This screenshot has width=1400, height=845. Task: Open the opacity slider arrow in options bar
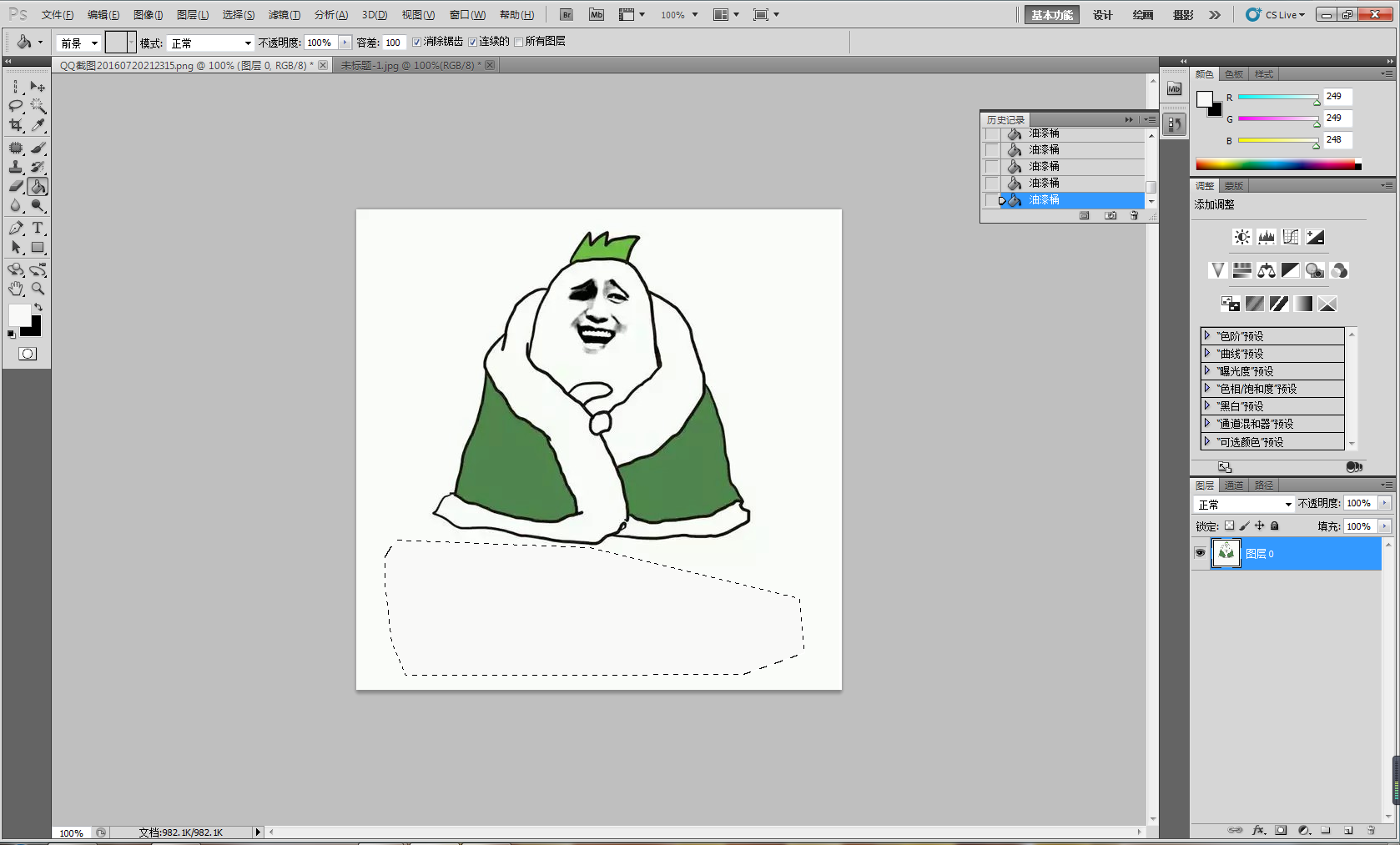pyautogui.click(x=345, y=43)
